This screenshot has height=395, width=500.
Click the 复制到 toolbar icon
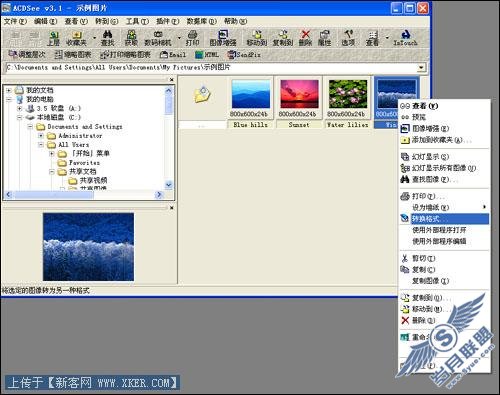tap(283, 38)
